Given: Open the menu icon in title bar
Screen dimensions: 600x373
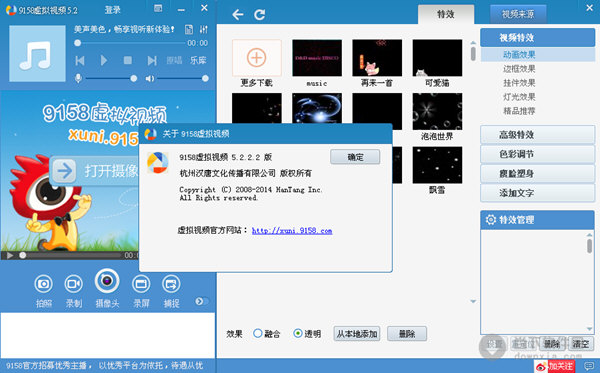Looking at the screenshot, I should pos(158,8).
